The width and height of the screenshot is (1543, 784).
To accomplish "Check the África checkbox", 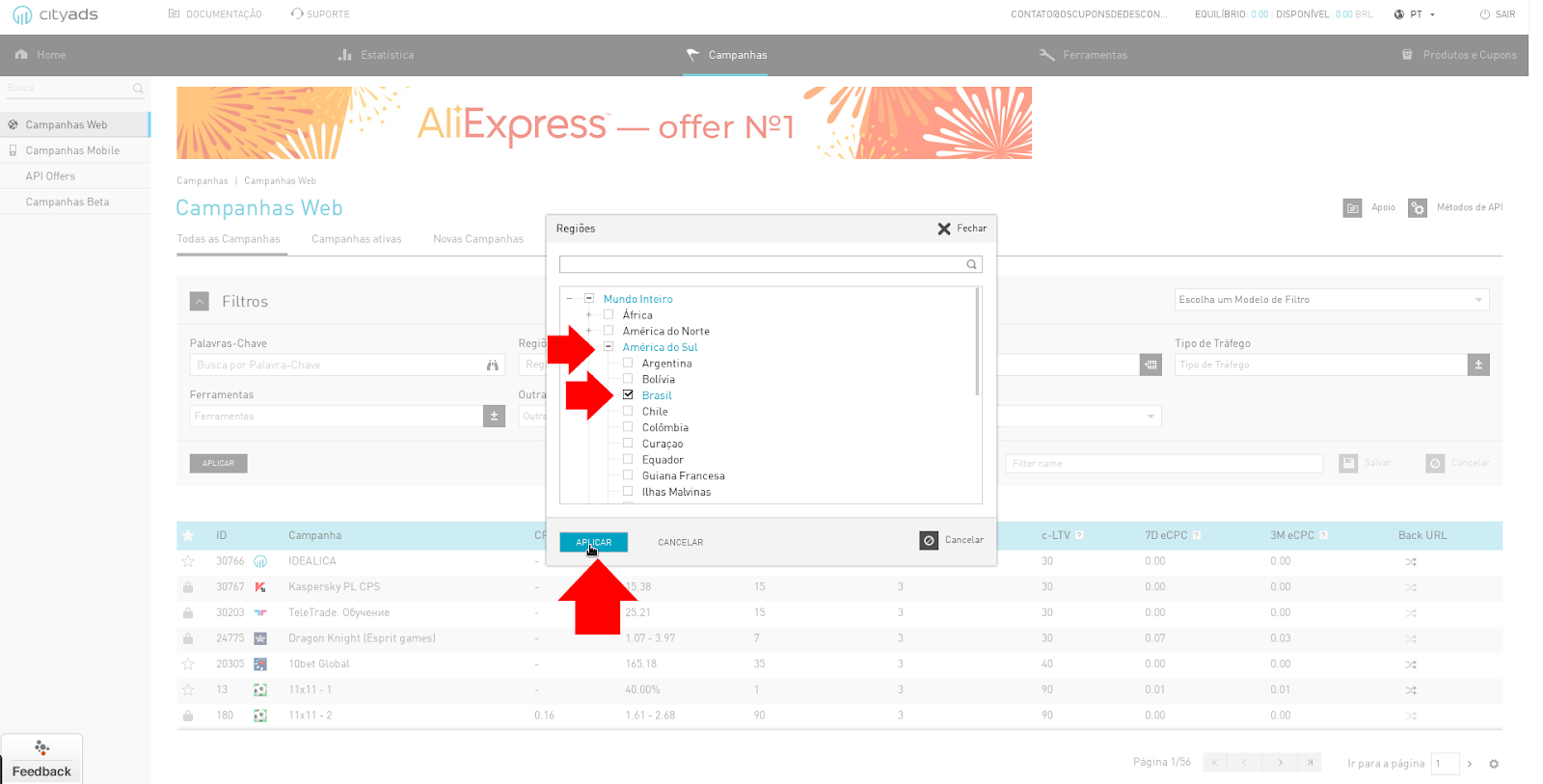I will pos(609,314).
